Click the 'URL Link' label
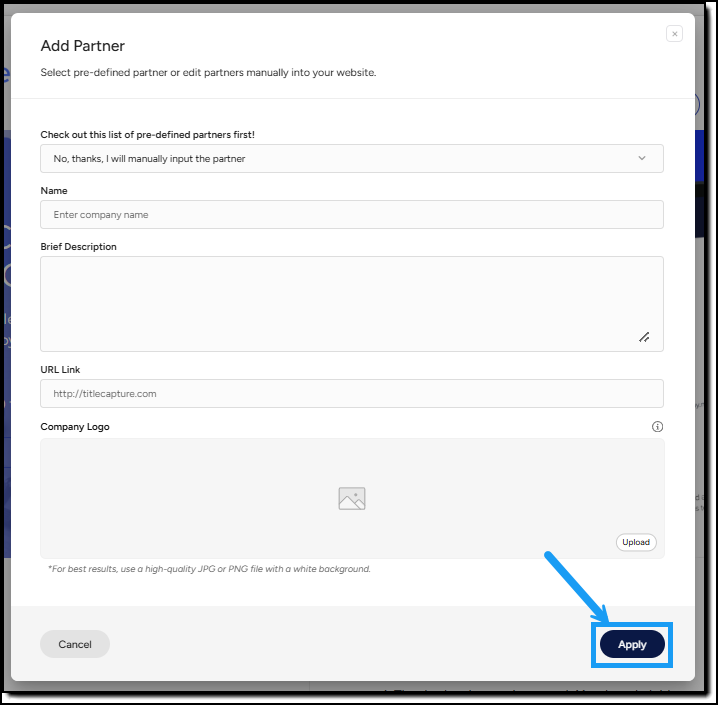 pos(60,370)
